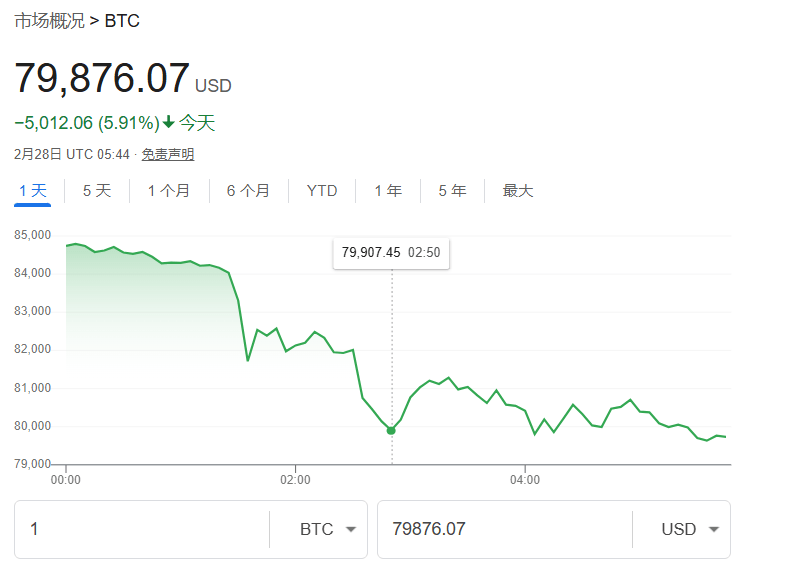Image resolution: width=790 pixels, height=566 pixels.
Task: Click the BTC breadcrumb text
Action: click(x=122, y=21)
